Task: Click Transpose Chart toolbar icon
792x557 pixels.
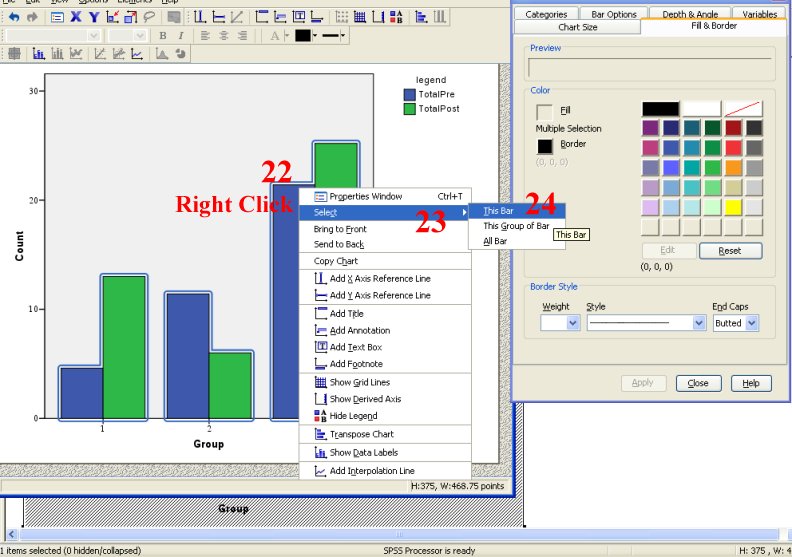Action: pos(421,17)
